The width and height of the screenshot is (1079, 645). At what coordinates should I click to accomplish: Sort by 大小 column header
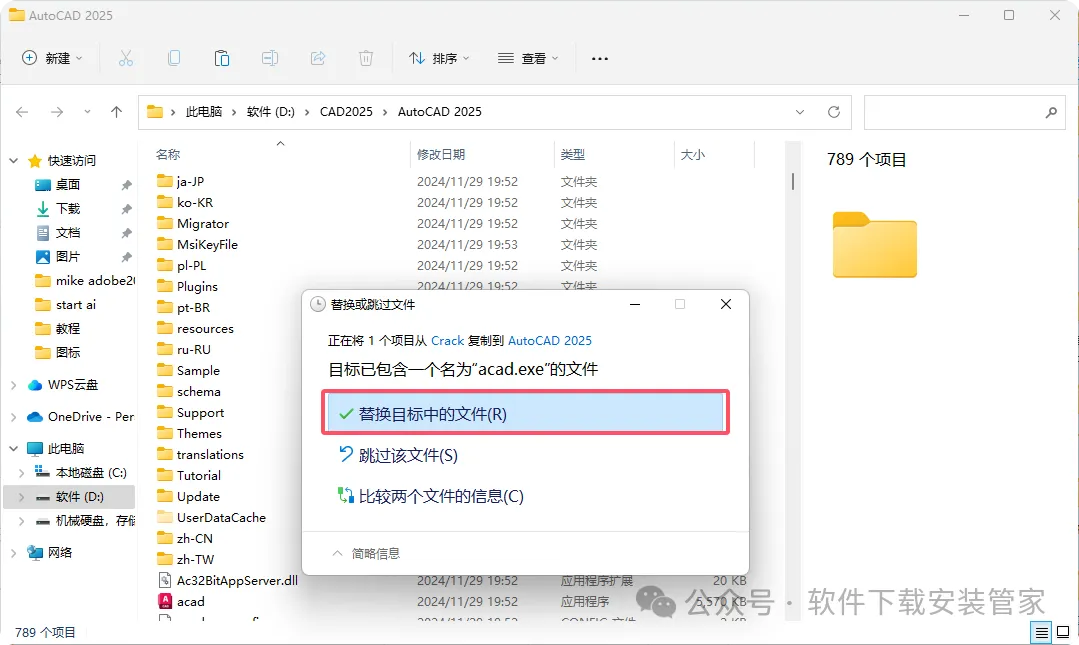692,154
